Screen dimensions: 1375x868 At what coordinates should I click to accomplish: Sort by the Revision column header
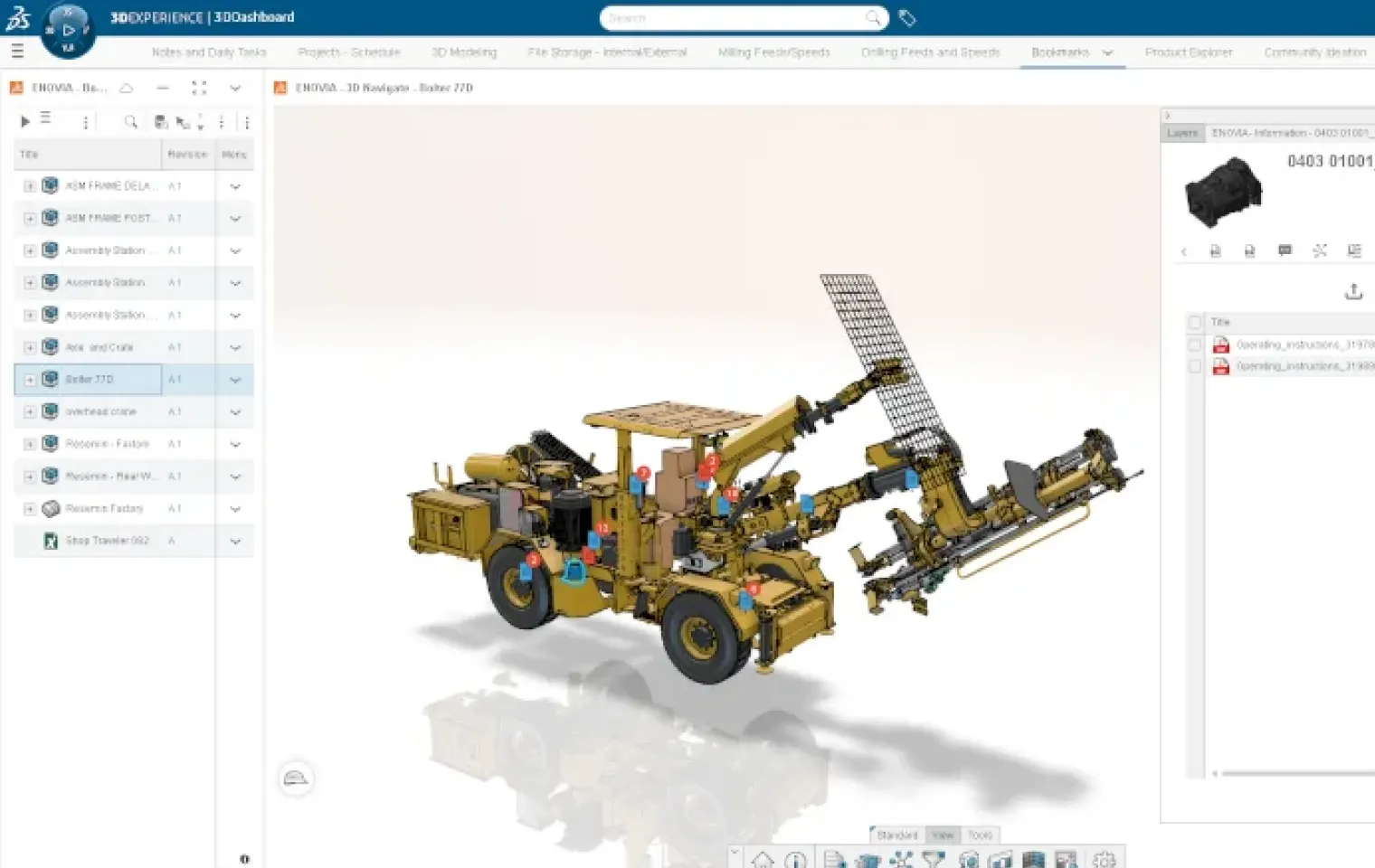187,155
